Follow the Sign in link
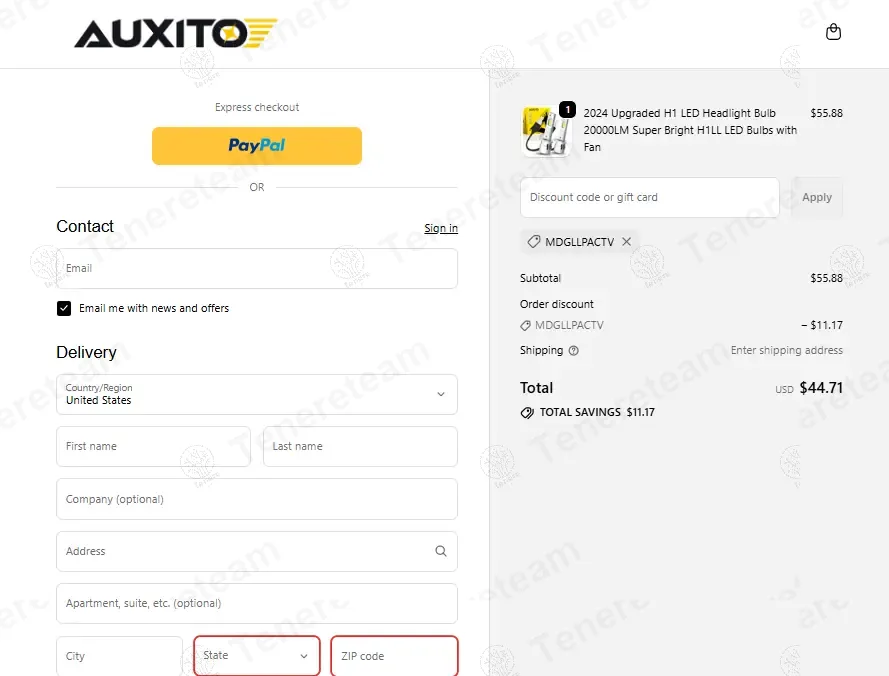The image size is (889, 676). click(441, 228)
